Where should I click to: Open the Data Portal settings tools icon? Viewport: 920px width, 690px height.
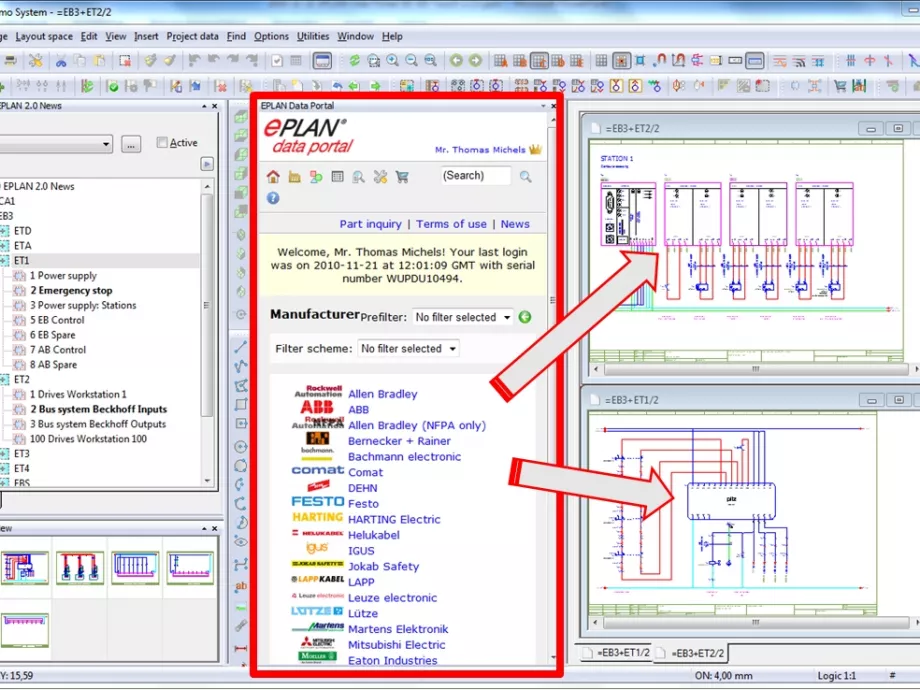click(380, 177)
